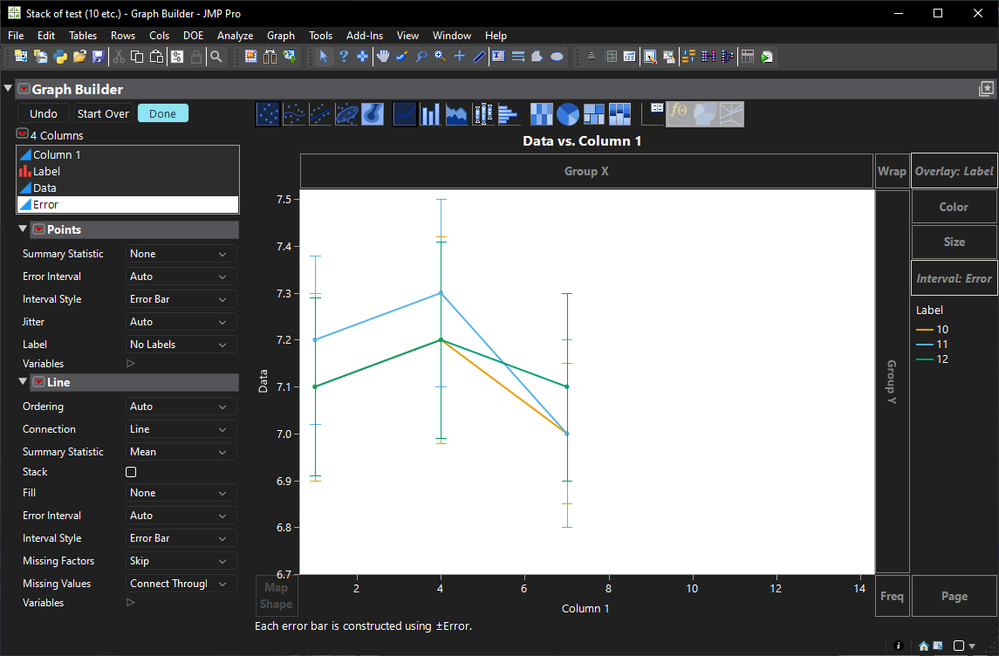
Task: Click the Start Over button
Action: tap(103, 114)
